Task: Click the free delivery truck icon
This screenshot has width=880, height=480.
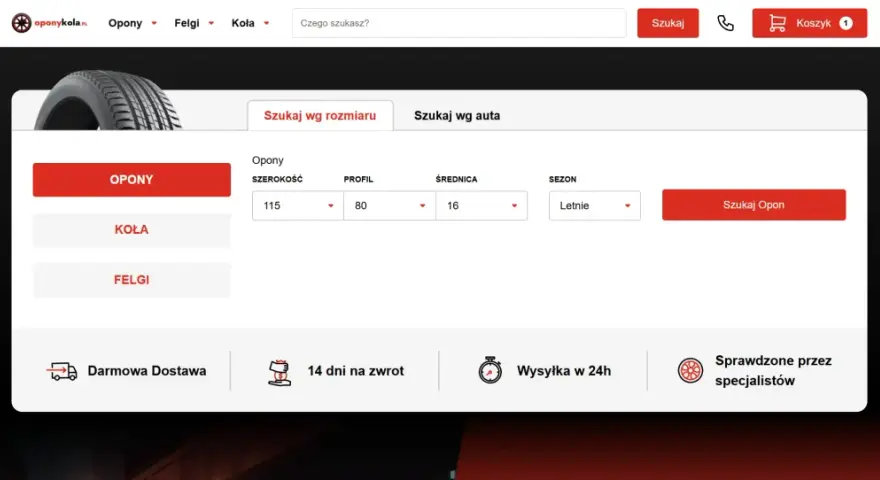Action: [x=62, y=371]
